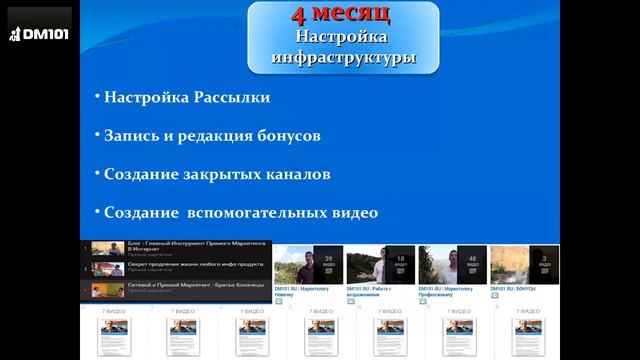Viewport: 640px width, 360px height.
Task: Click the small icon under Работа с возражениями playlist
Action: tap(351, 301)
